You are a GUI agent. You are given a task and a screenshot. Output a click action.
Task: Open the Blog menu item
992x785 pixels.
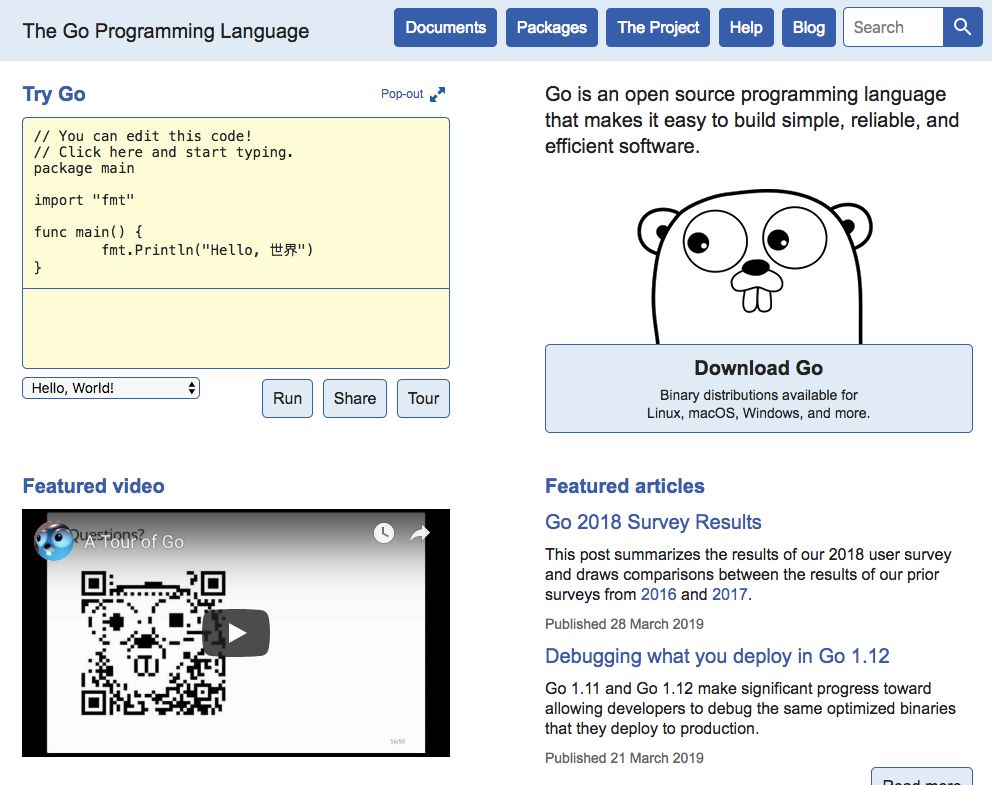809,28
